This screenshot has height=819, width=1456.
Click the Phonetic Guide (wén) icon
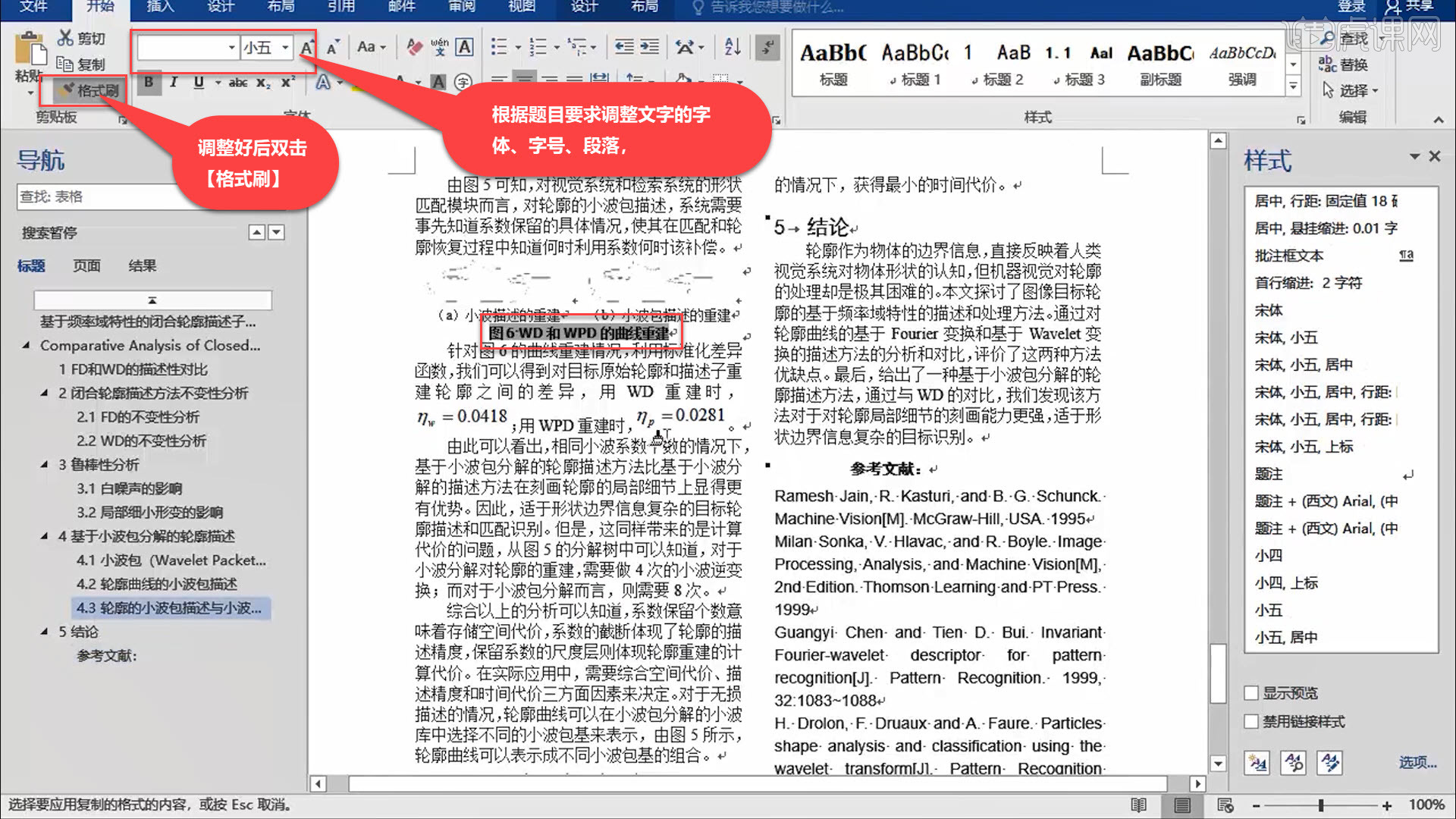(439, 47)
